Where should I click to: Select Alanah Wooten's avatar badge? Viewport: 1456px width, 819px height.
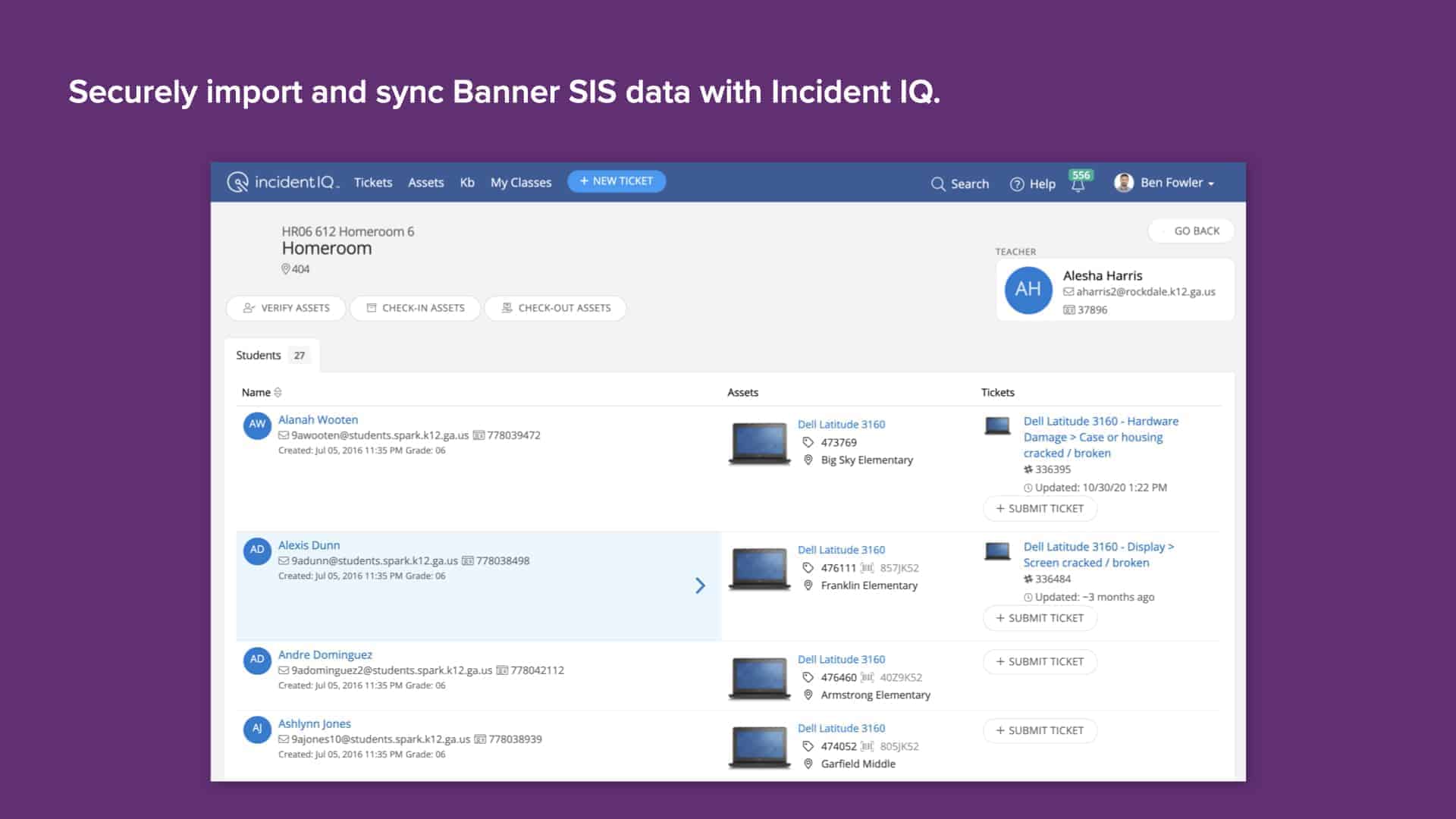coord(257,425)
